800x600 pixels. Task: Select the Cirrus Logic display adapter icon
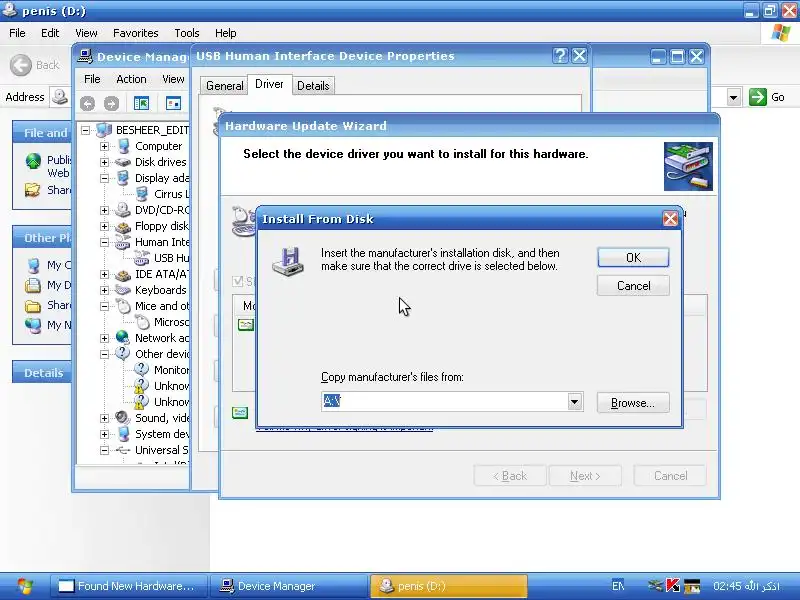pos(142,194)
